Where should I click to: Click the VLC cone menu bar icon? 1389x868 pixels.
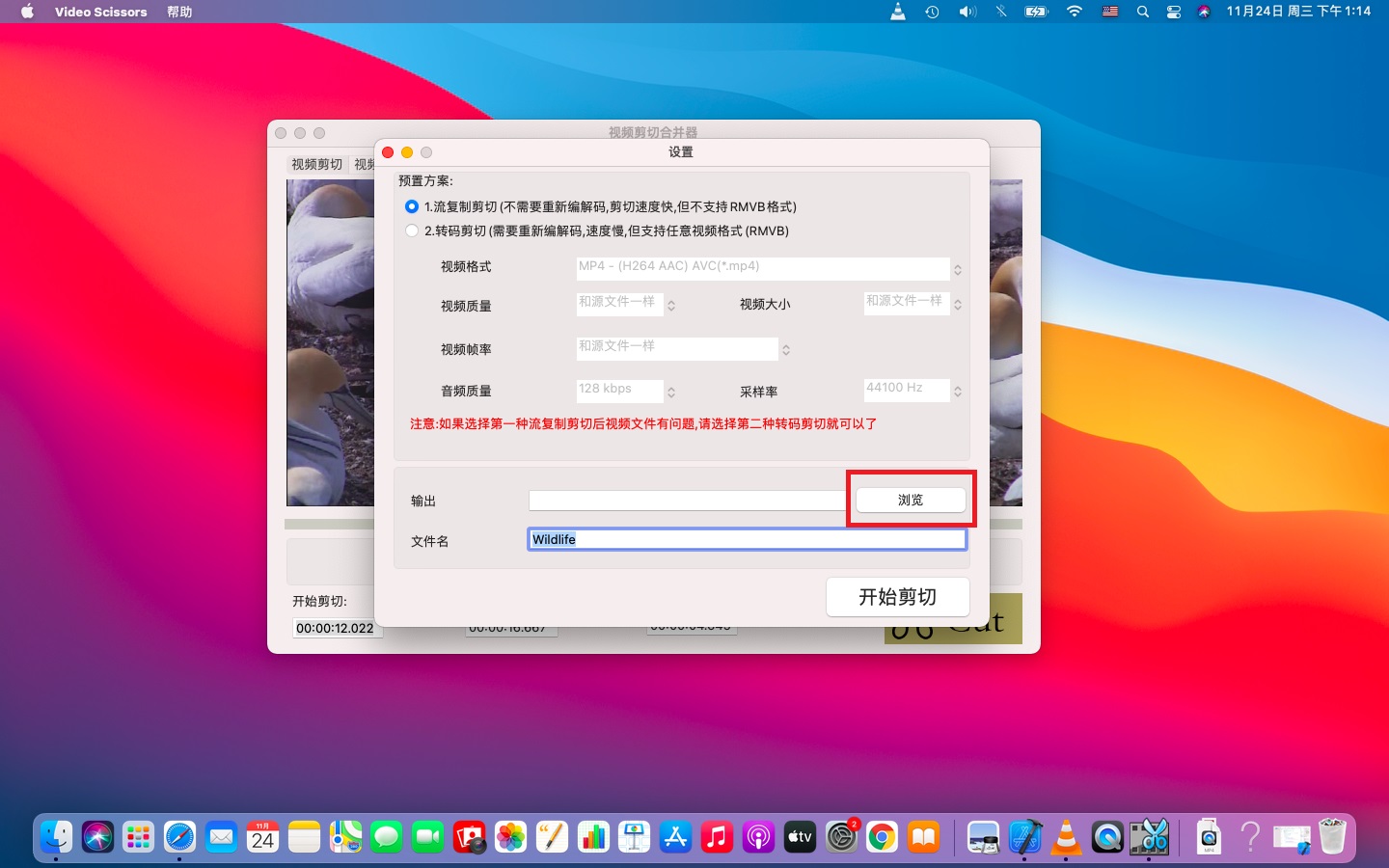tap(898, 12)
